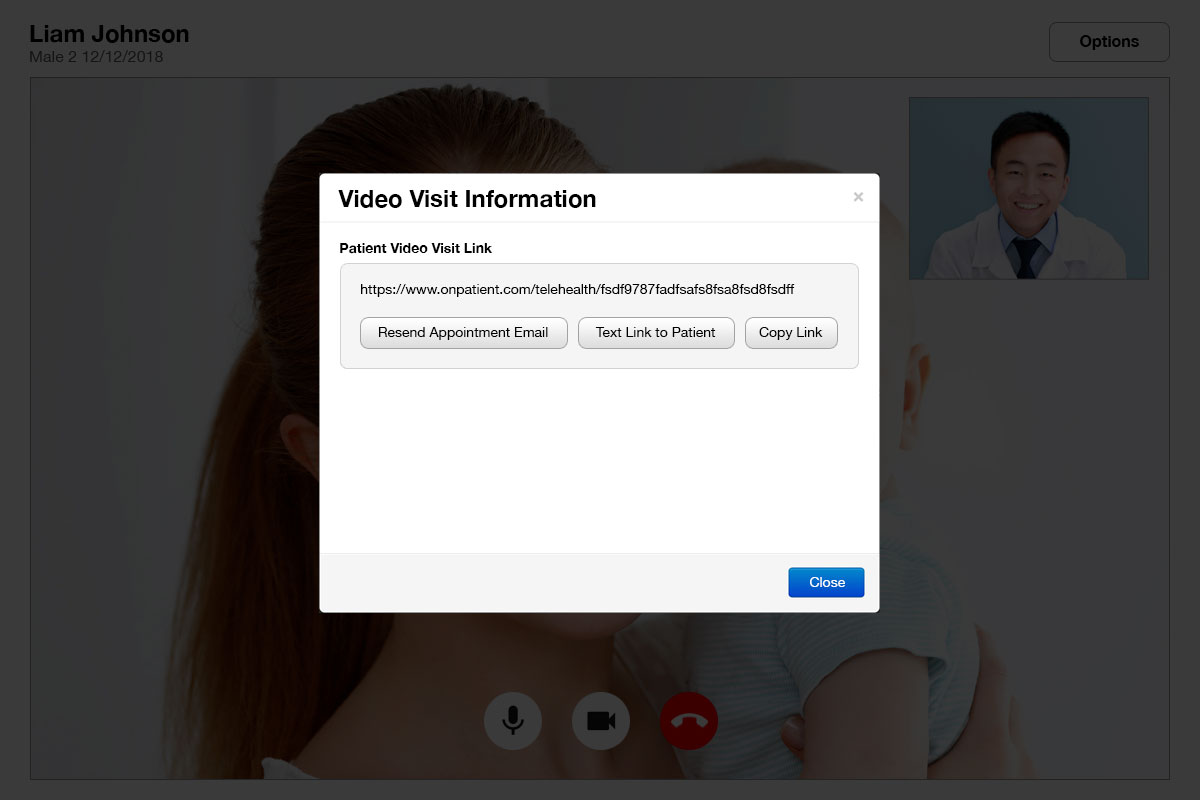Image resolution: width=1200 pixels, height=800 pixels.
Task: Close the Video Visit Information dialog
Action: [826, 582]
